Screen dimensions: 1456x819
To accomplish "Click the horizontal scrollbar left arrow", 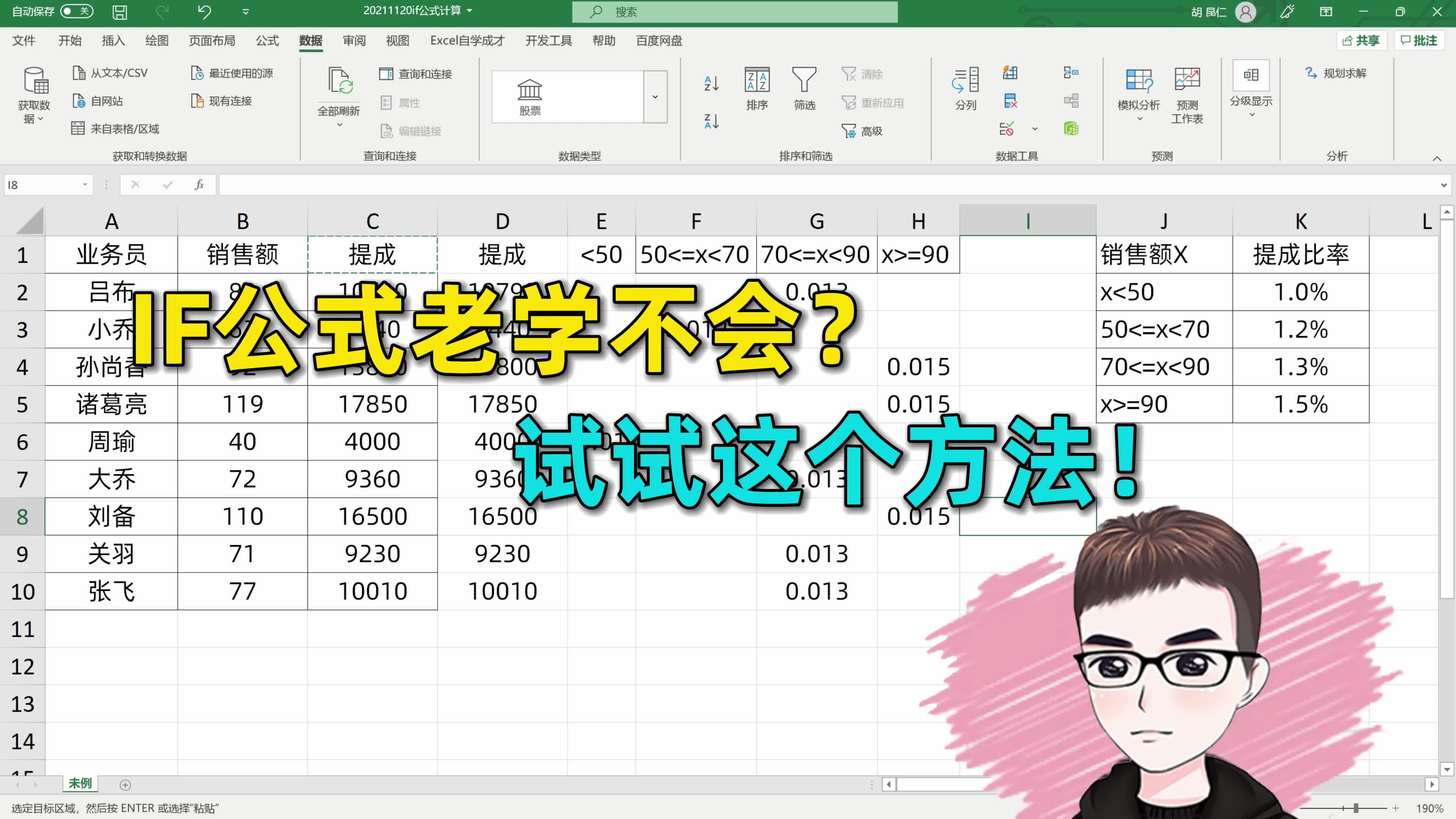I will click(888, 784).
